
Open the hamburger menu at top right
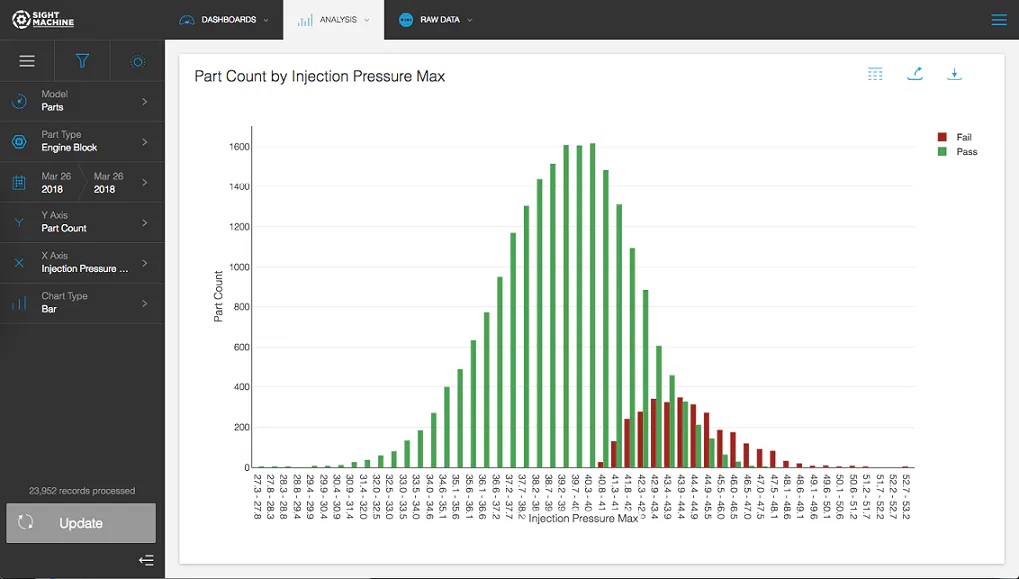(x=998, y=20)
